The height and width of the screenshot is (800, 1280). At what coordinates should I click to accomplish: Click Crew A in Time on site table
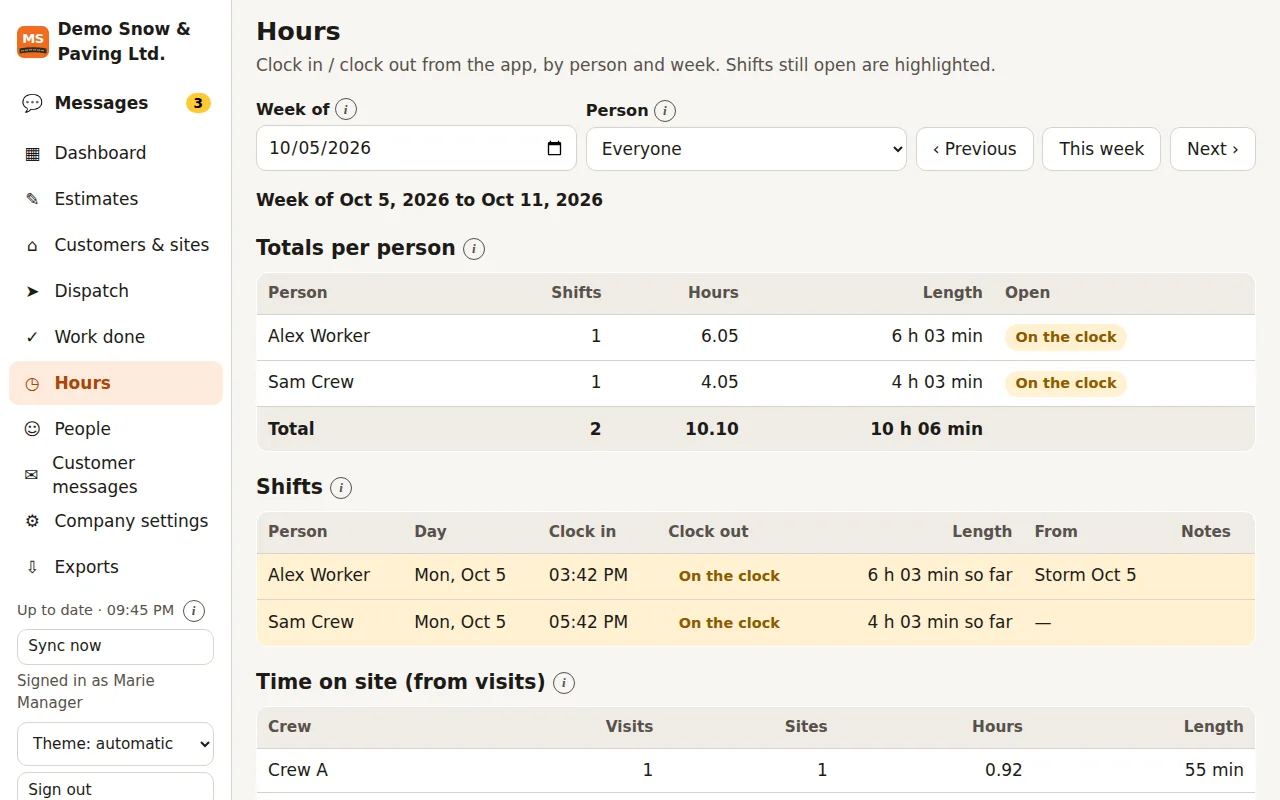[x=298, y=770]
